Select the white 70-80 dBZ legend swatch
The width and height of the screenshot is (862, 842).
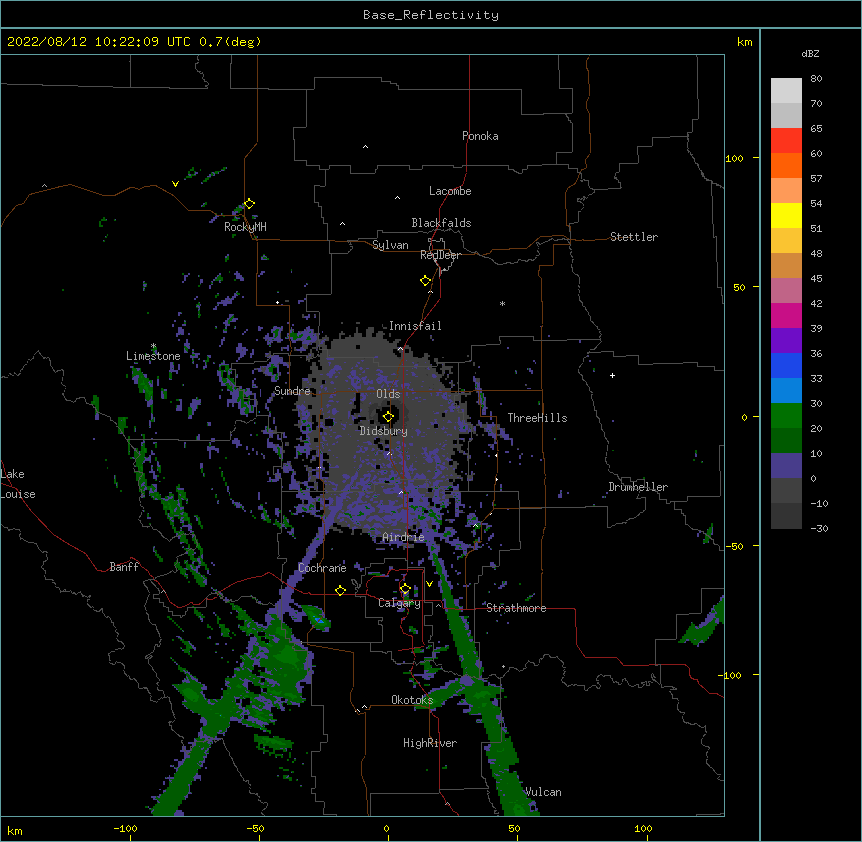point(786,90)
